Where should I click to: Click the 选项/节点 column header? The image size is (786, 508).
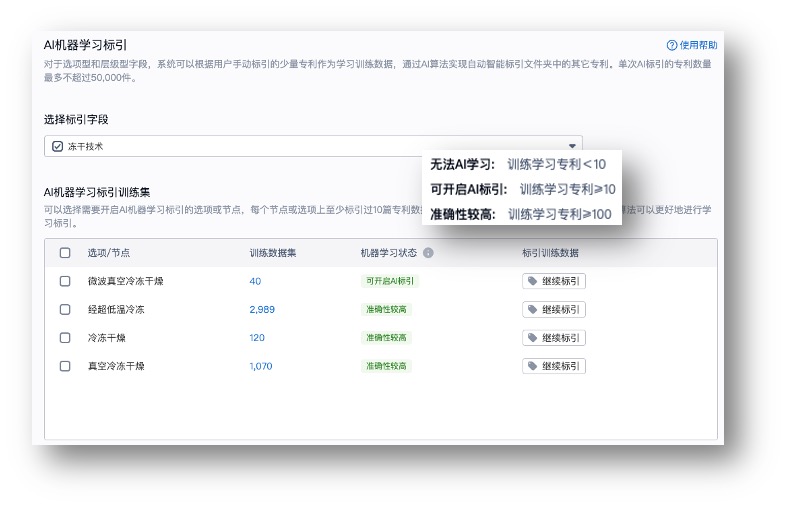coord(108,253)
